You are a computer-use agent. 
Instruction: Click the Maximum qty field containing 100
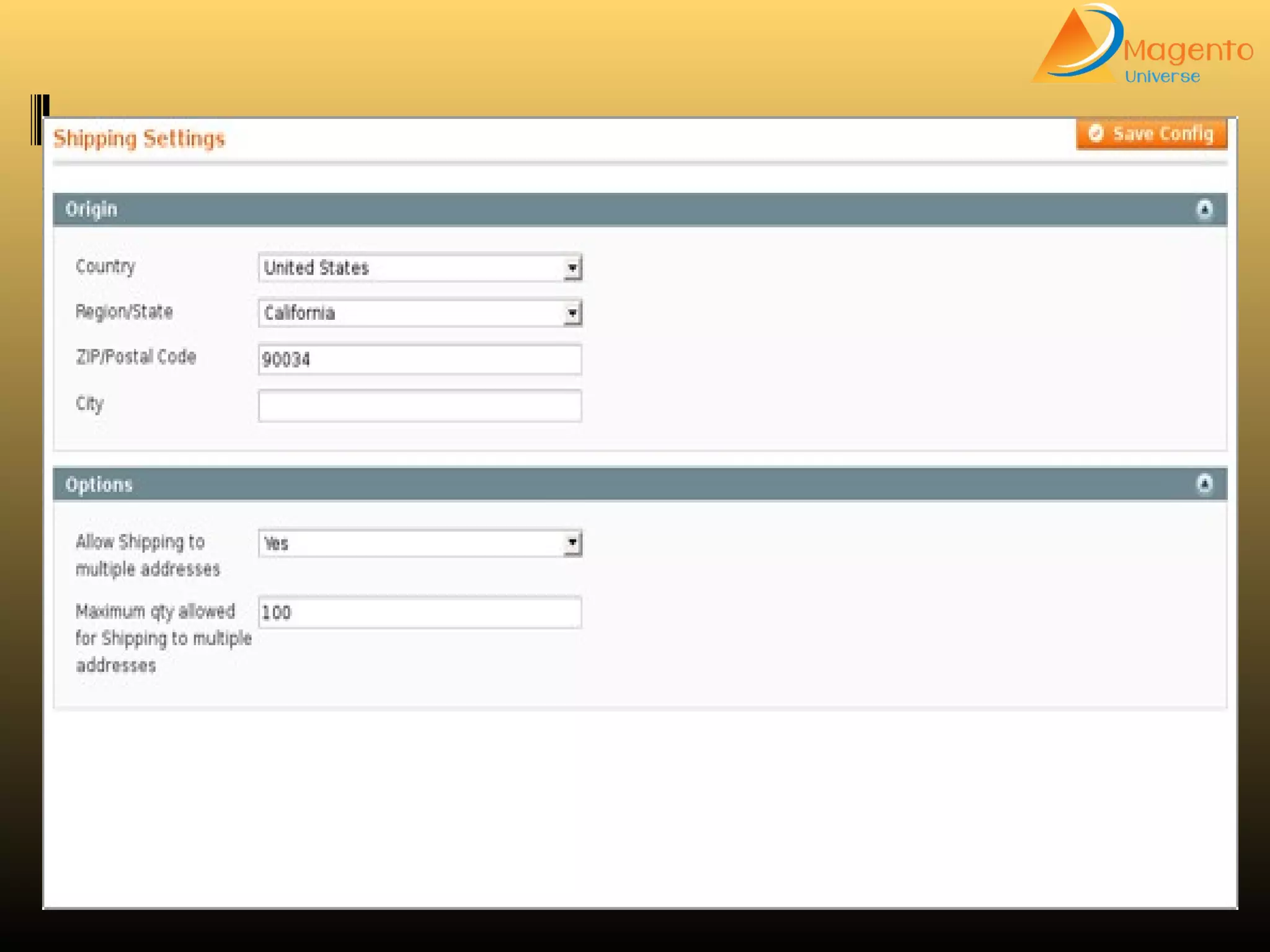tap(419, 612)
